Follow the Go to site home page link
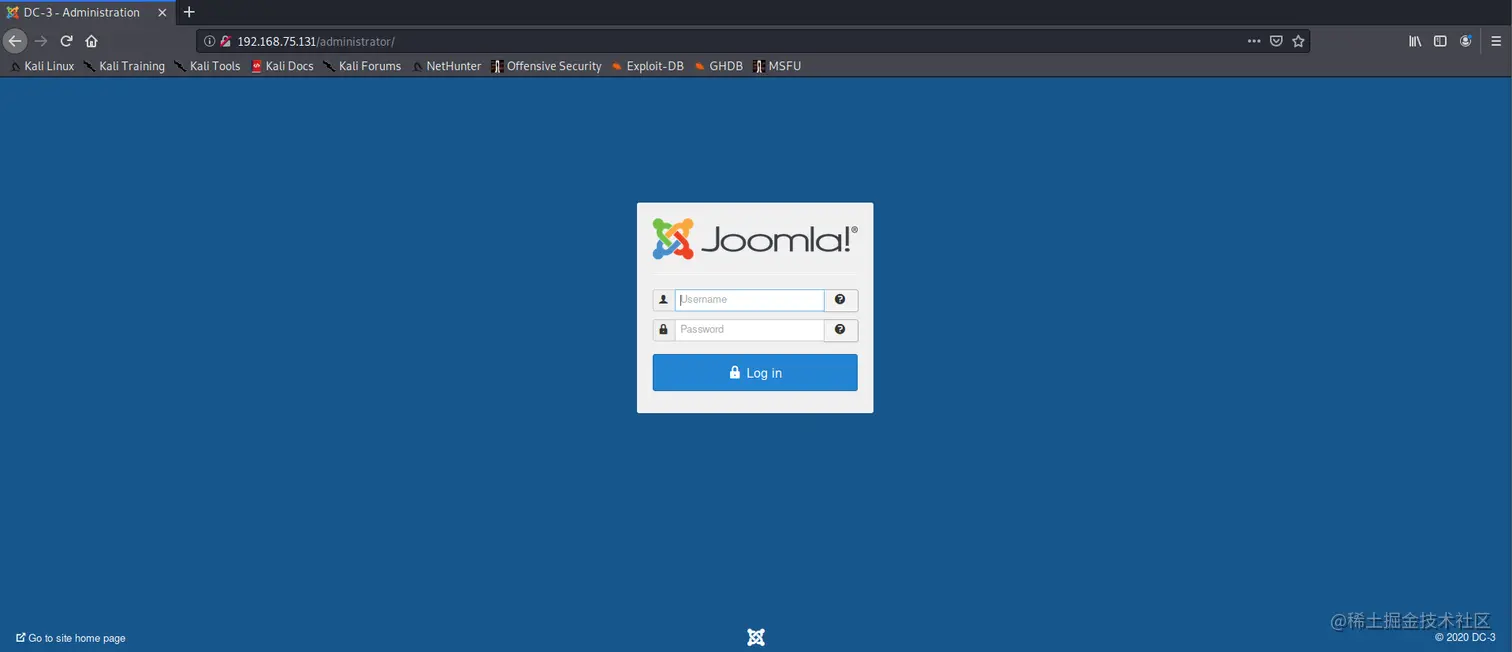The width and height of the screenshot is (1512, 652). 71,638
